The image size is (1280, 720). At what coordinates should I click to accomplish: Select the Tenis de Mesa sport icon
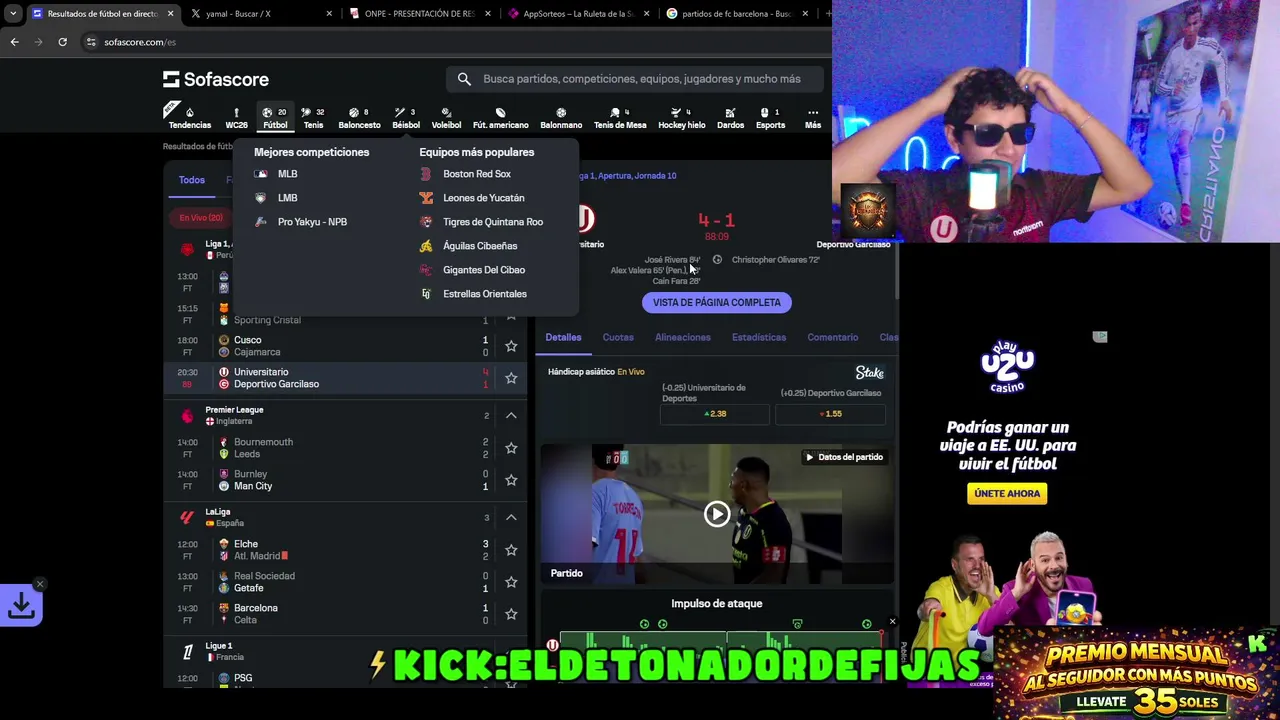tap(620, 118)
